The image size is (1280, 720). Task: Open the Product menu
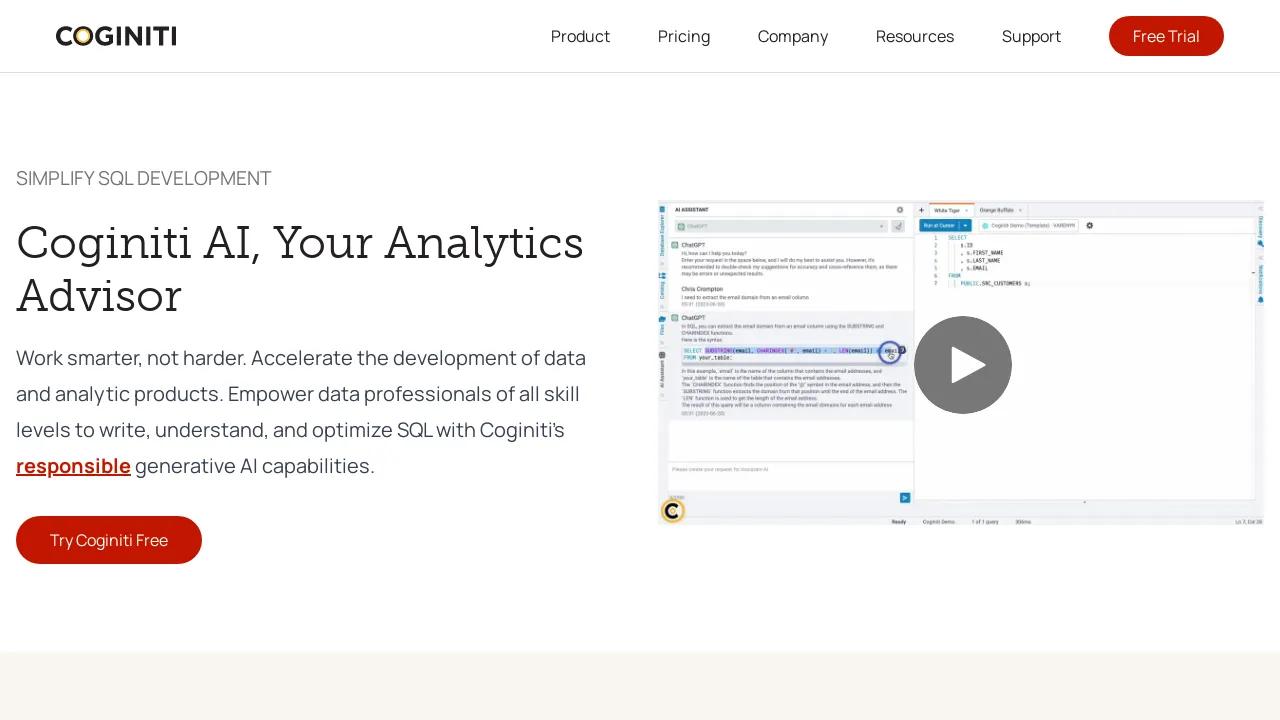click(580, 36)
